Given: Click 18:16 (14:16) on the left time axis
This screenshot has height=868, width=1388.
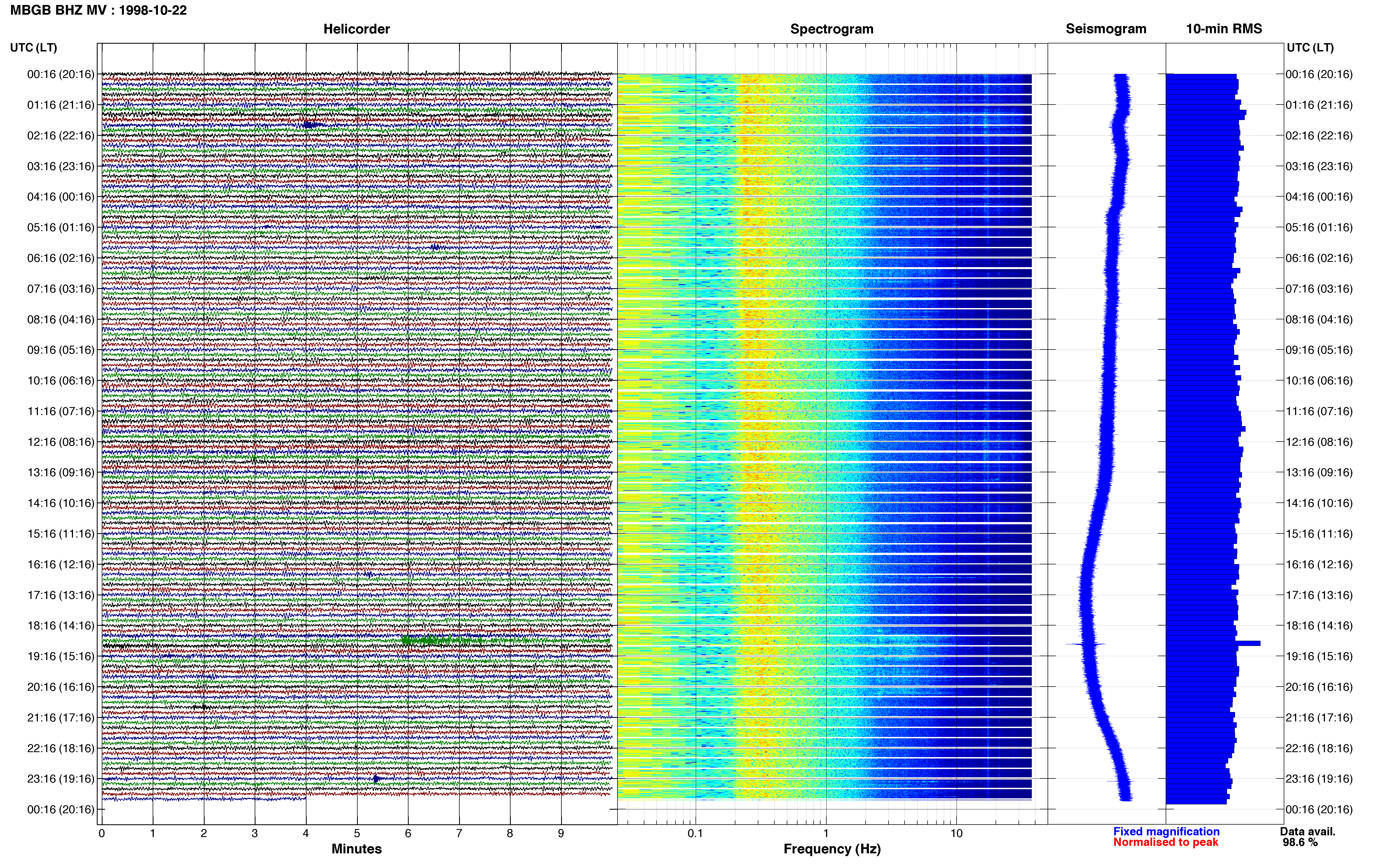Looking at the screenshot, I should pyautogui.click(x=61, y=626).
